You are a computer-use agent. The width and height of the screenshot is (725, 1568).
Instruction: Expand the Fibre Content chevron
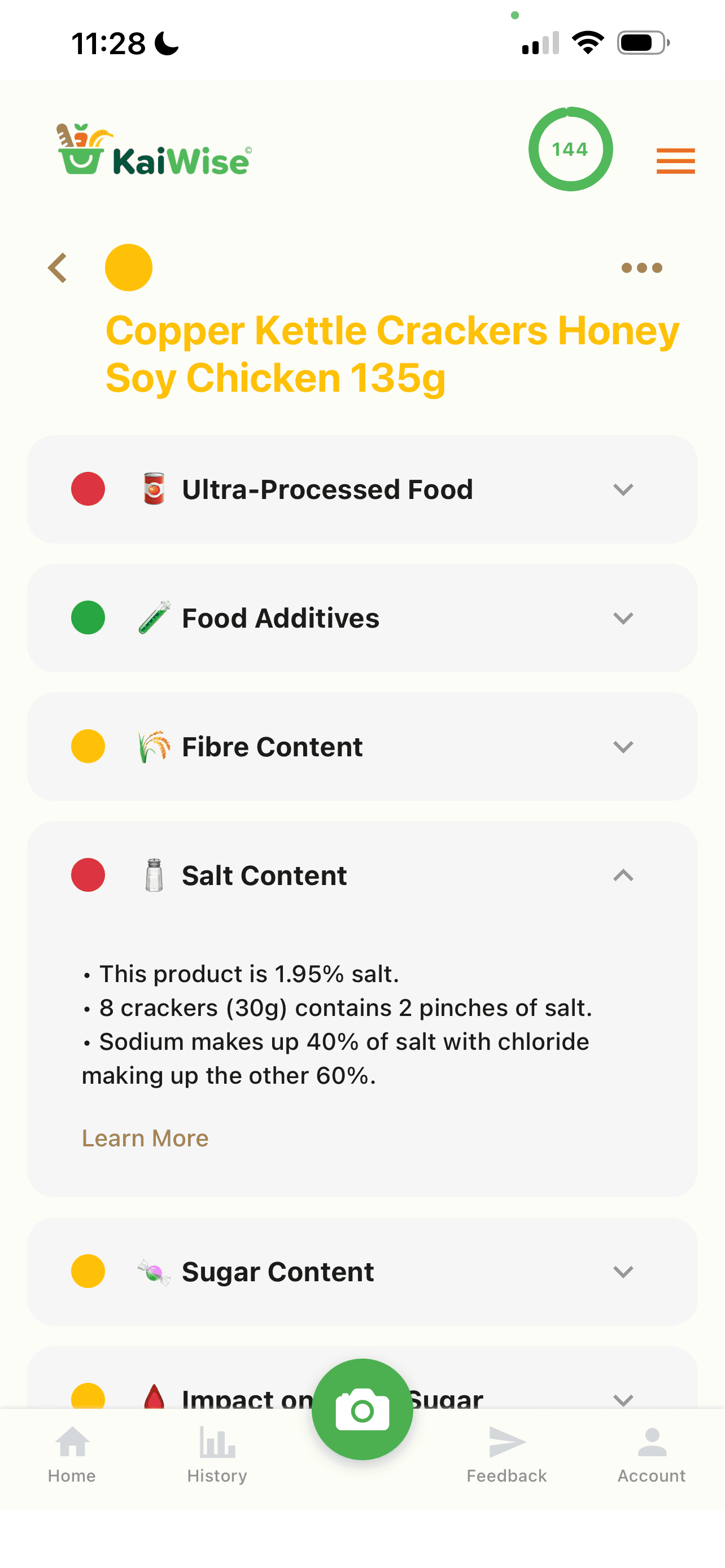(x=623, y=747)
